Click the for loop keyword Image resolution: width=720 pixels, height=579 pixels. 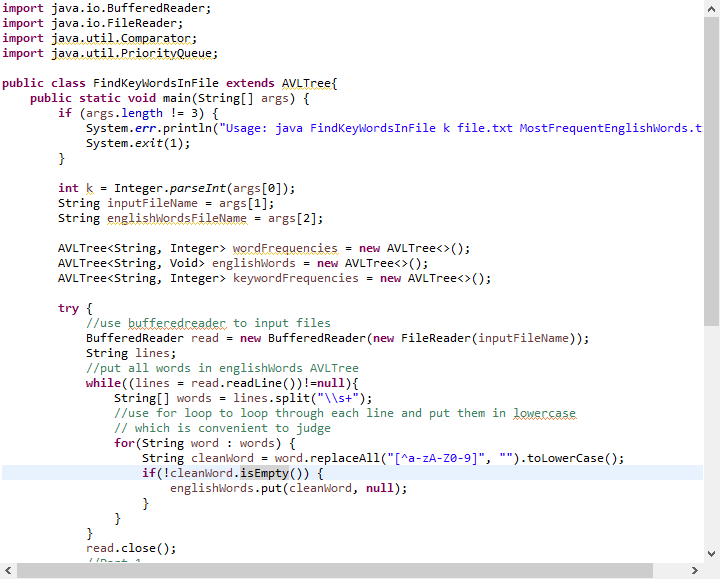(124, 443)
